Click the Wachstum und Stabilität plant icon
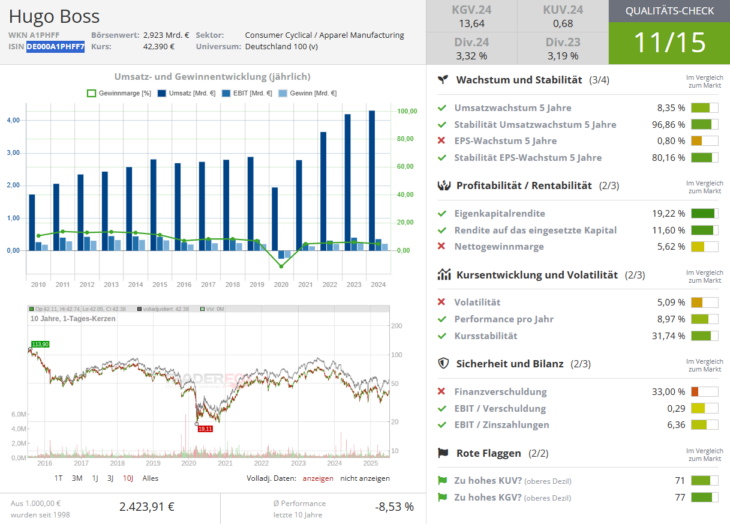 [x=443, y=80]
